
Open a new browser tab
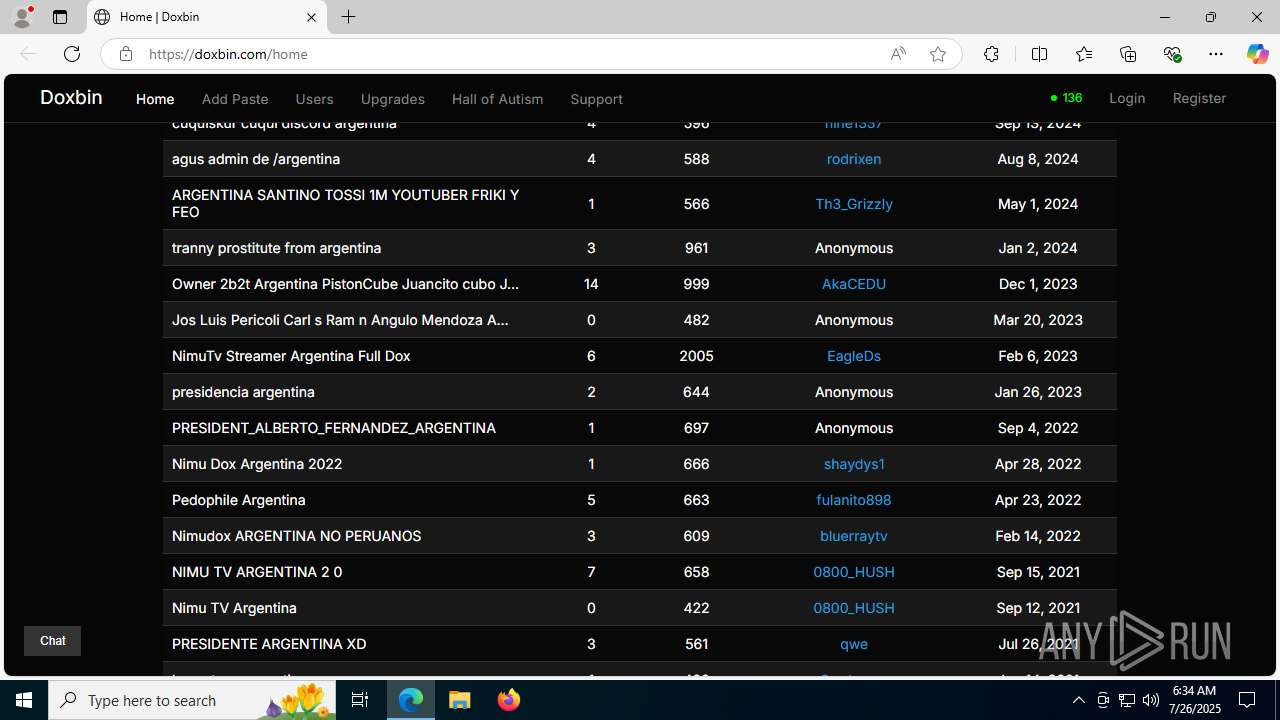pyautogui.click(x=348, y=17)
